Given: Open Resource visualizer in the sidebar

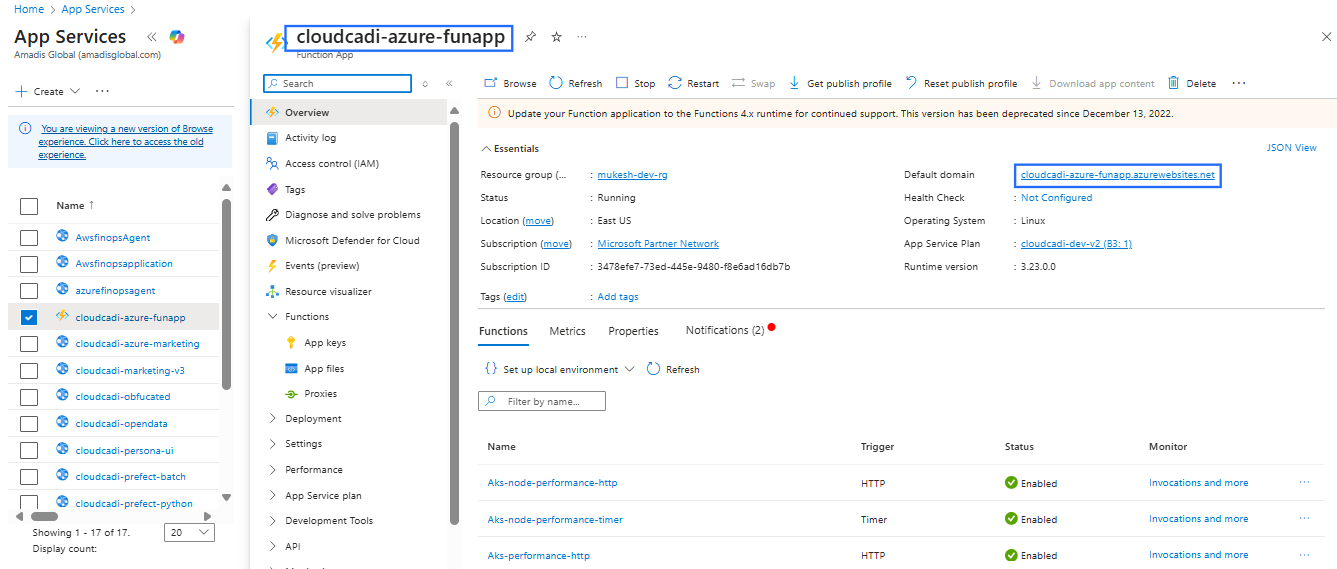Looking at the screenshot, I should tap(328, 292).
